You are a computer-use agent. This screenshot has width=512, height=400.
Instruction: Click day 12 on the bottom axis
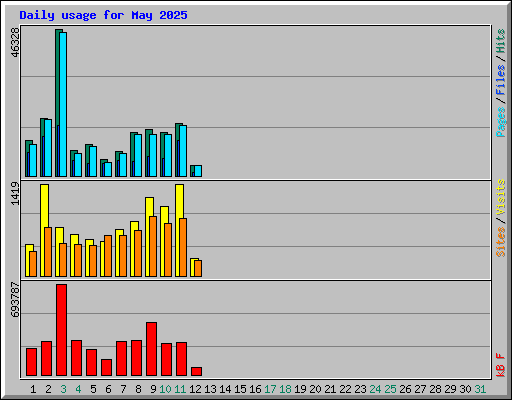[195, 389]
